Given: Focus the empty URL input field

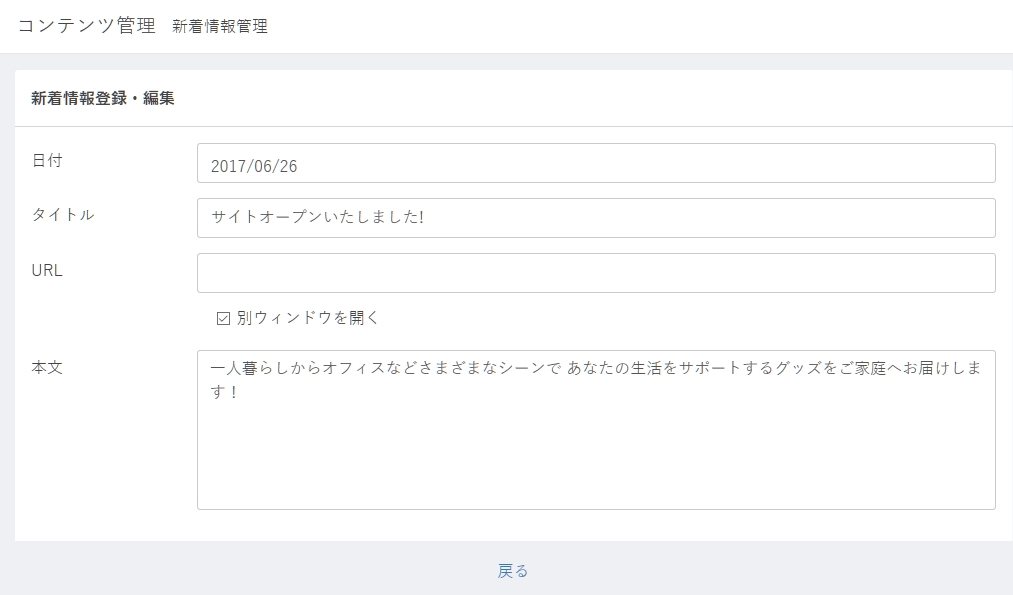Looking at the screenshot, I should coord(596,273).
